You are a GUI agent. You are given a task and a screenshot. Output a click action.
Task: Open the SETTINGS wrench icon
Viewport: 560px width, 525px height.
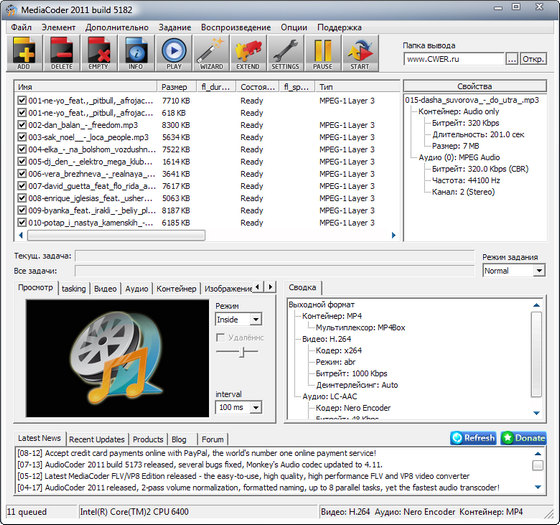285,53
